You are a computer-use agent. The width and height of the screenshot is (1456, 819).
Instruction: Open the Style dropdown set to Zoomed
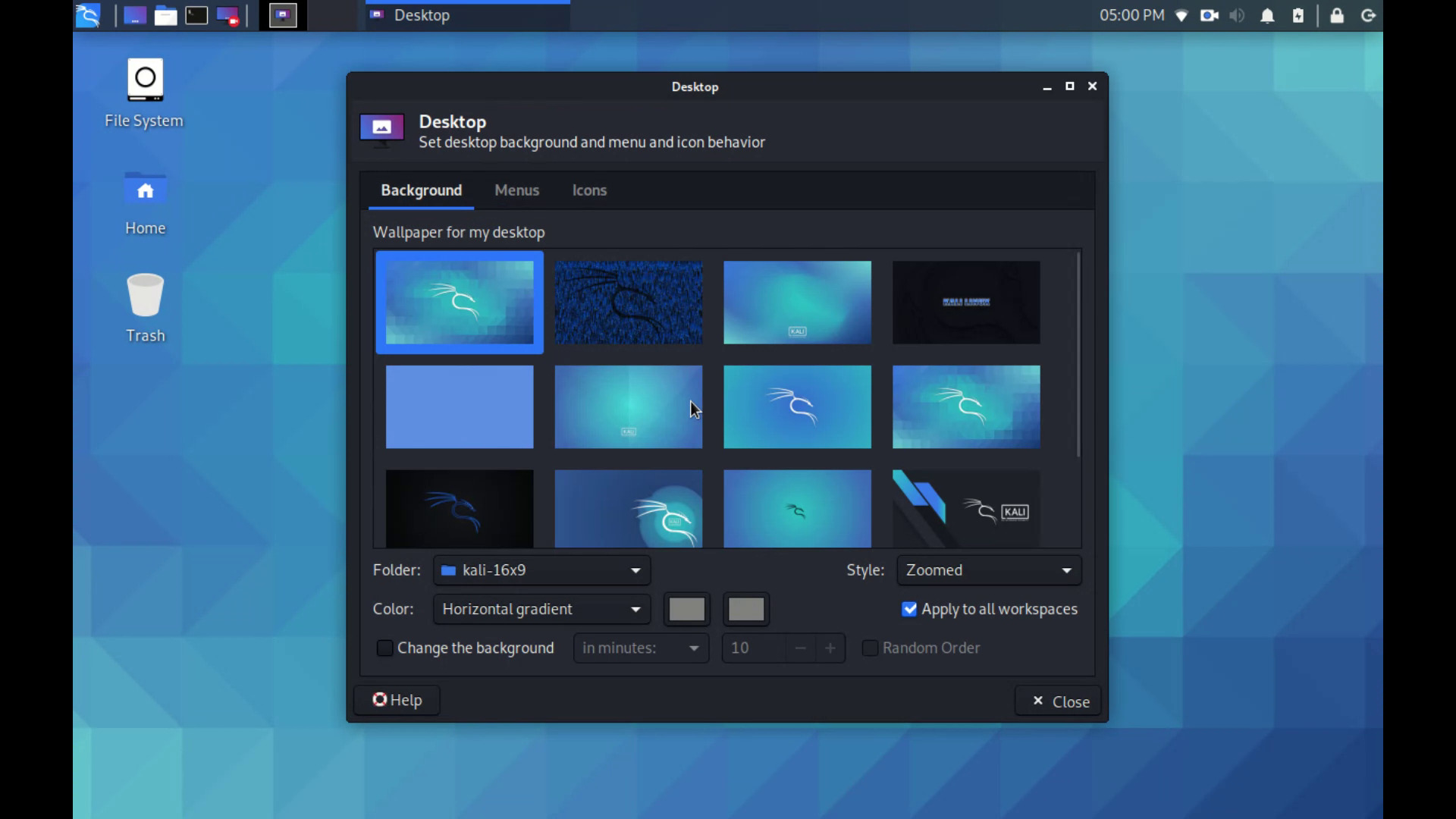tap(988, 570)
